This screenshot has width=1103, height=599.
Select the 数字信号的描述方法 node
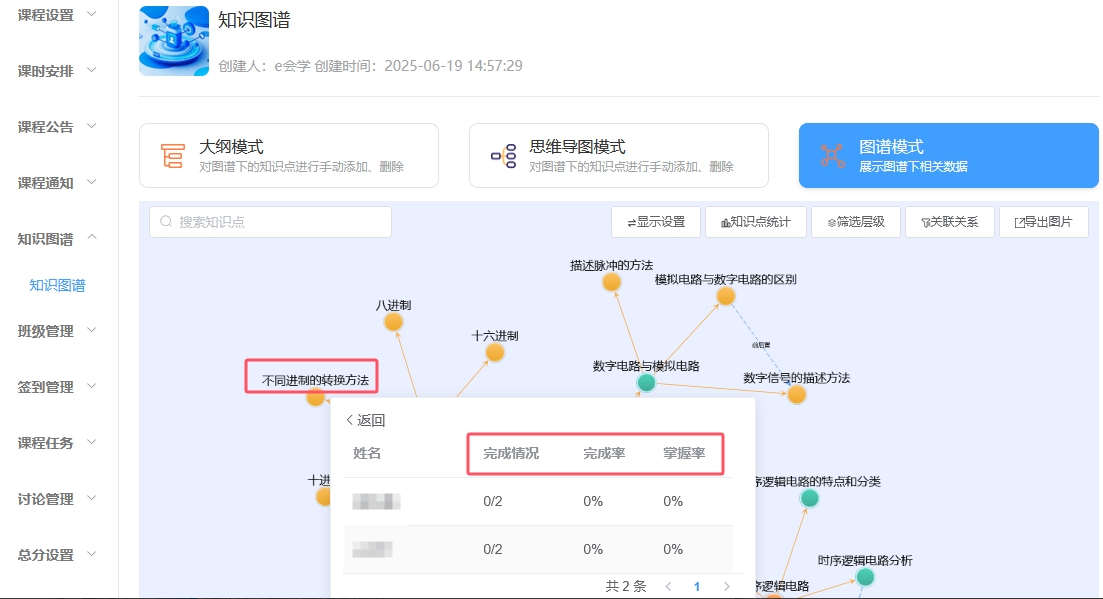796,394
